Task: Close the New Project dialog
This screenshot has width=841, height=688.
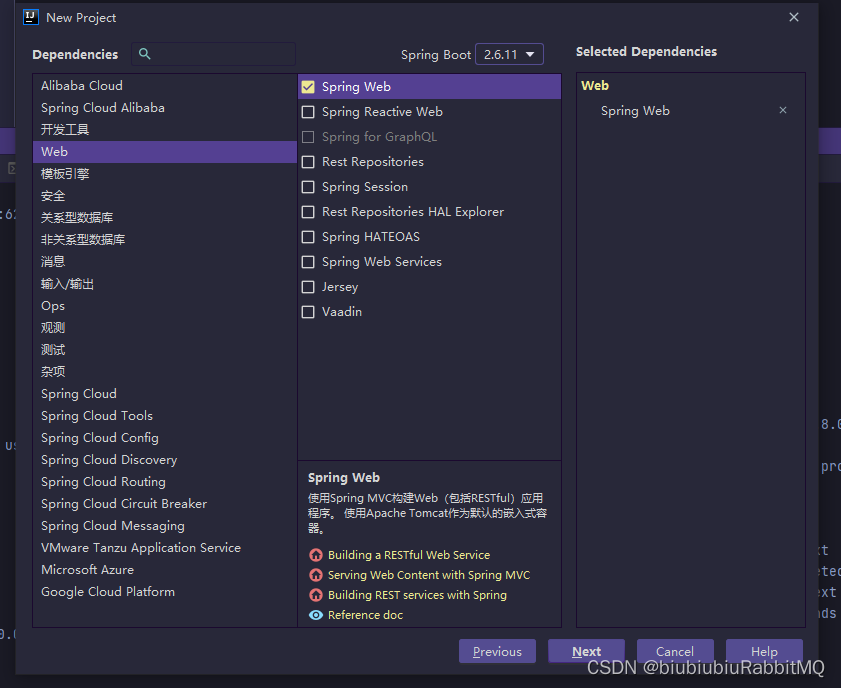Action: tap(794, 17)
